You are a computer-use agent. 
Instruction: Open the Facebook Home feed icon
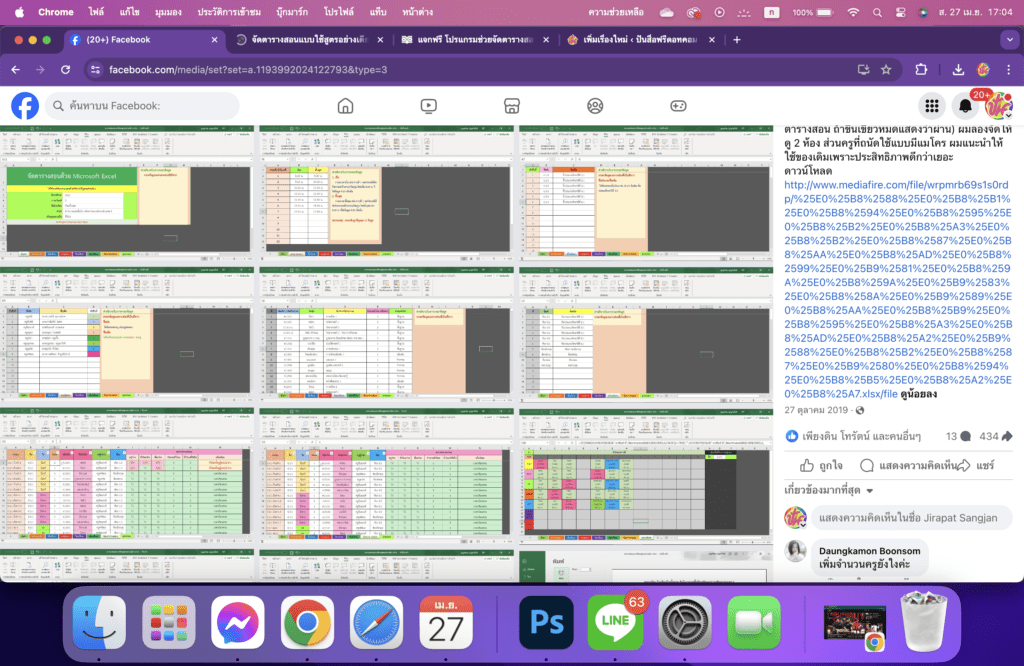(x=345, y=106)
